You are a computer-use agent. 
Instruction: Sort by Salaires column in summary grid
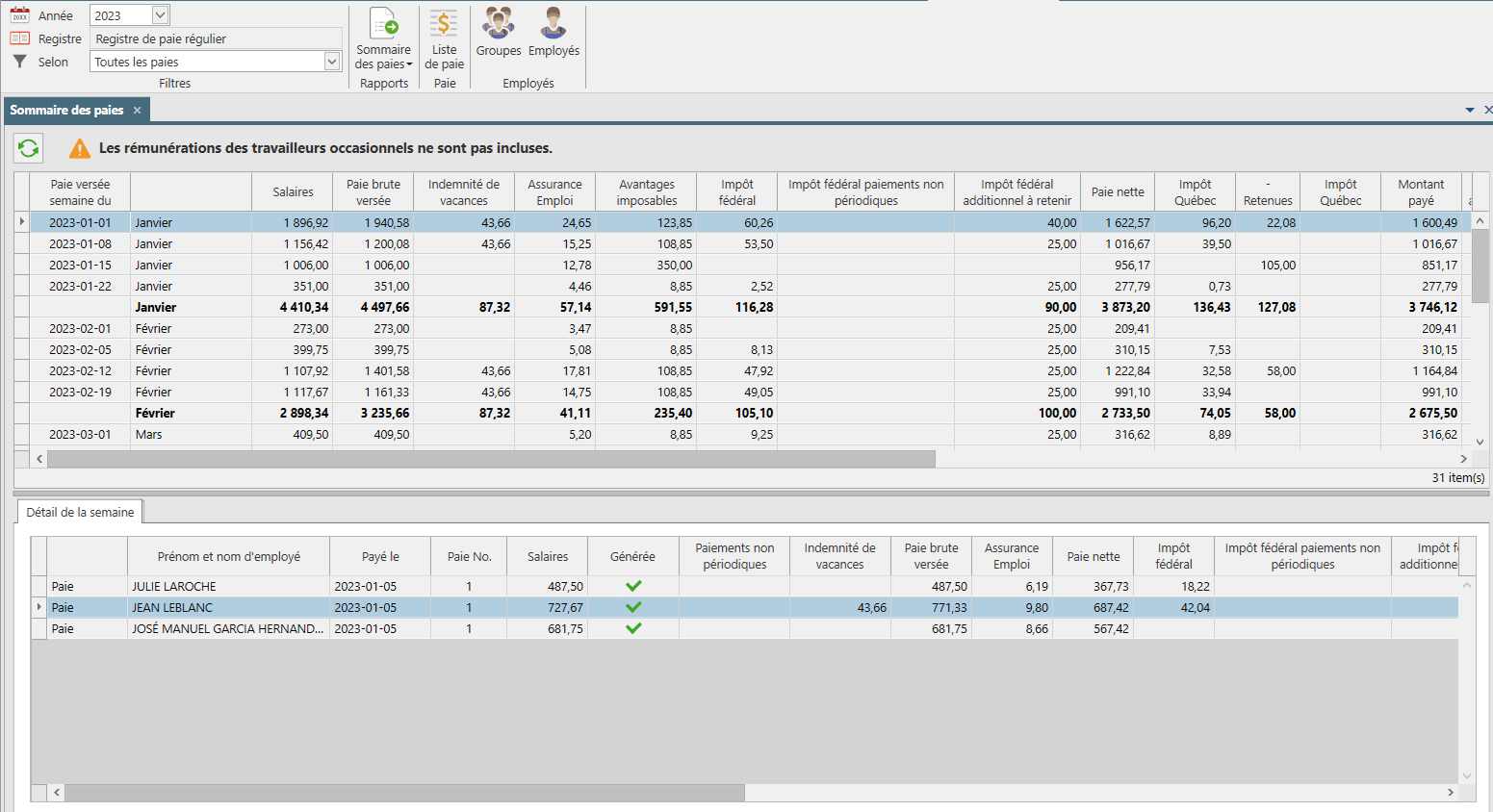coord(293,192)
